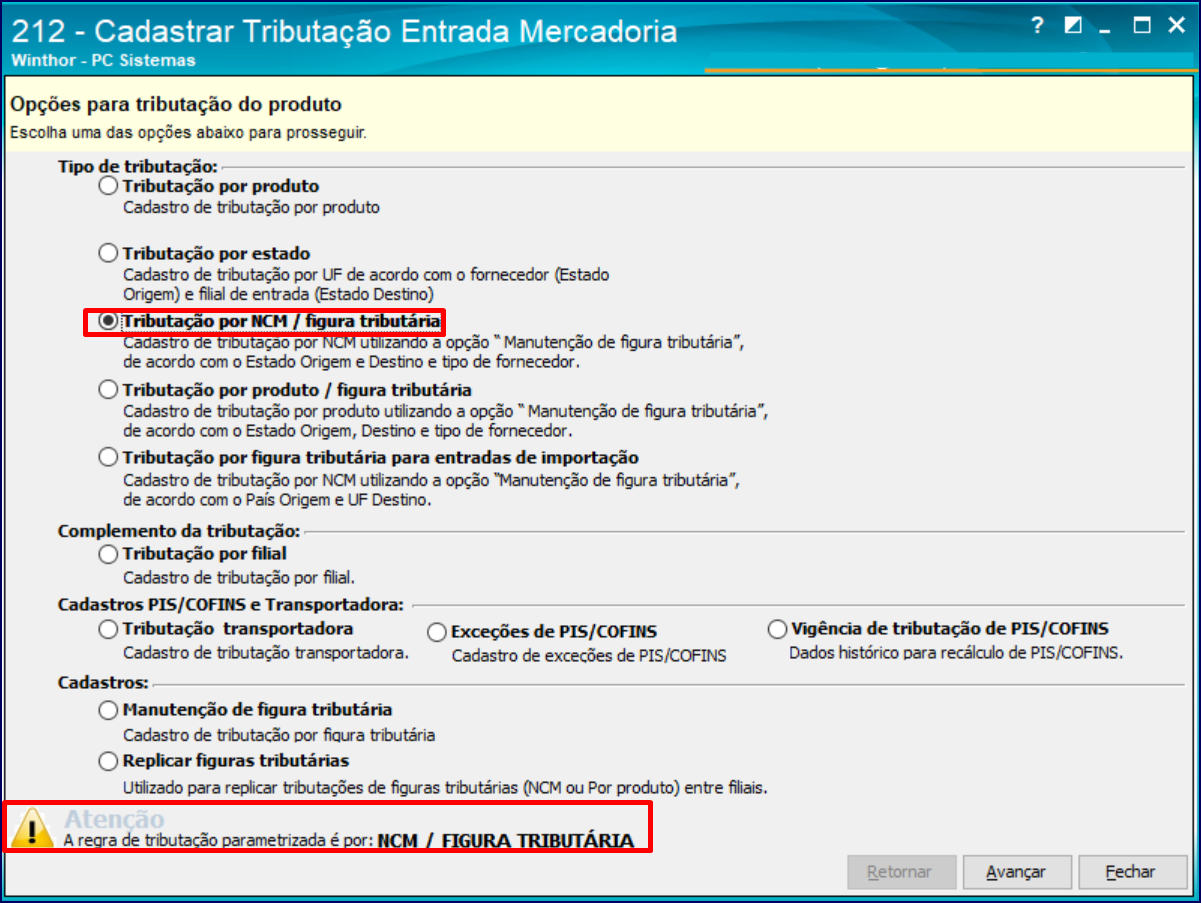The image size is (1201, 903).
Task: Choose Tributação por produto / figura tributária
Action: click(108, 389)
